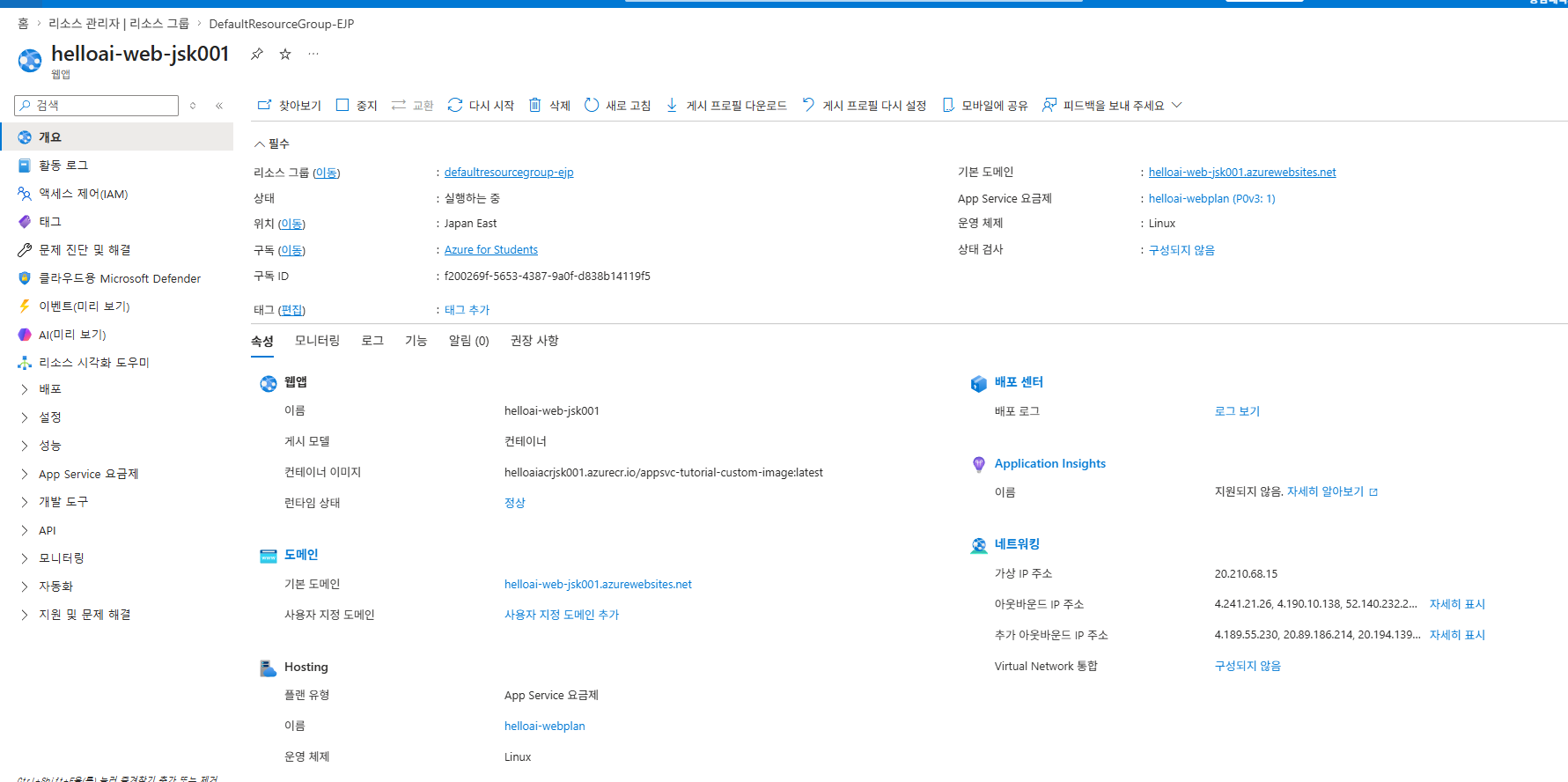This screenshot has height=782, width=1568.
Task: Go to 홈 in the breadcrumb
Action: [23, 24]
